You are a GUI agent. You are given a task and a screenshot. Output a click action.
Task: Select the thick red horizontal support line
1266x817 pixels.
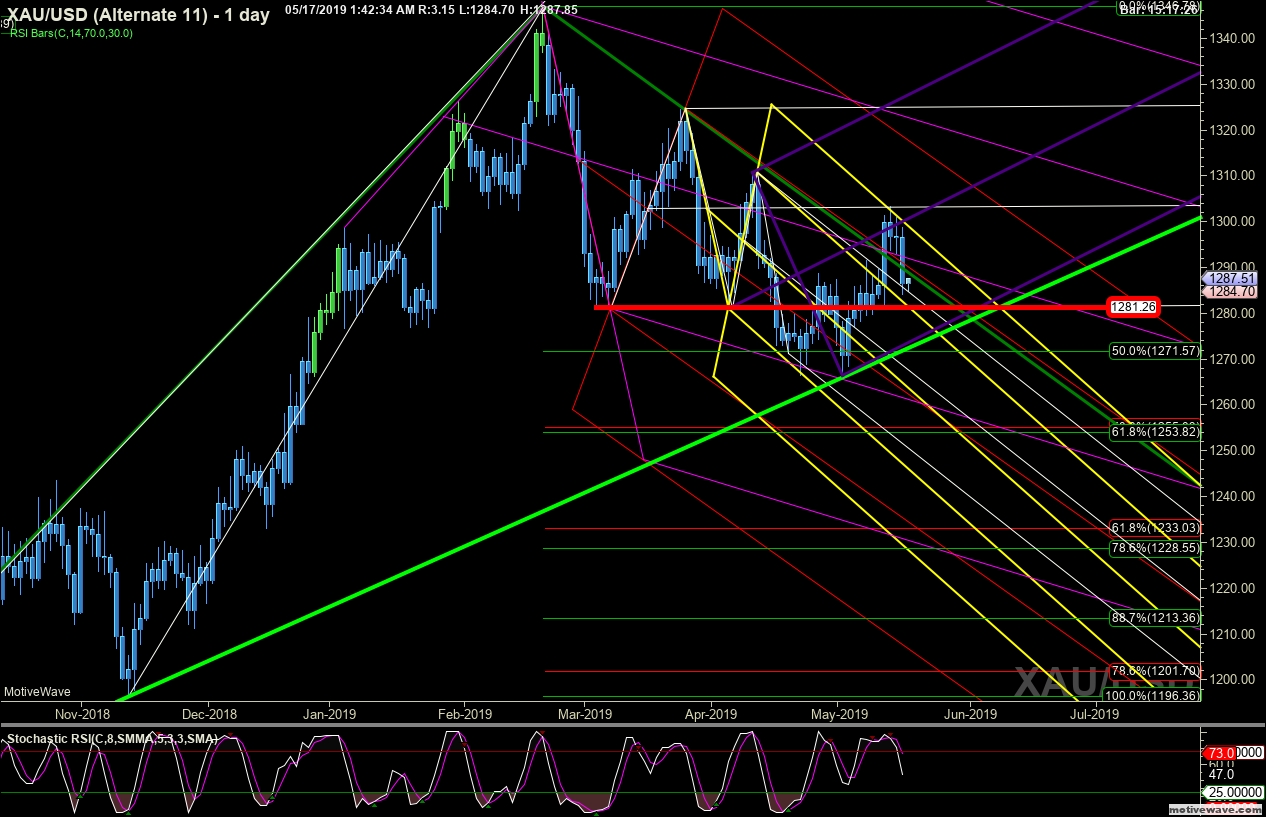pyautogui.click(x=850, y=307)
